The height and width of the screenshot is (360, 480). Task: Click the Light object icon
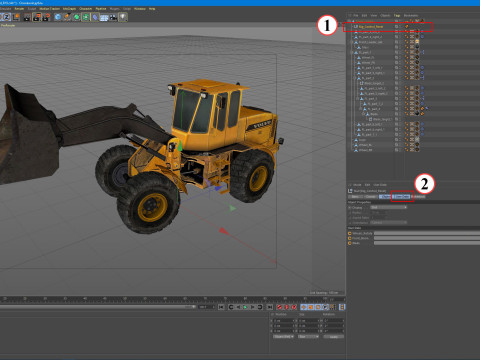point(123,17)
